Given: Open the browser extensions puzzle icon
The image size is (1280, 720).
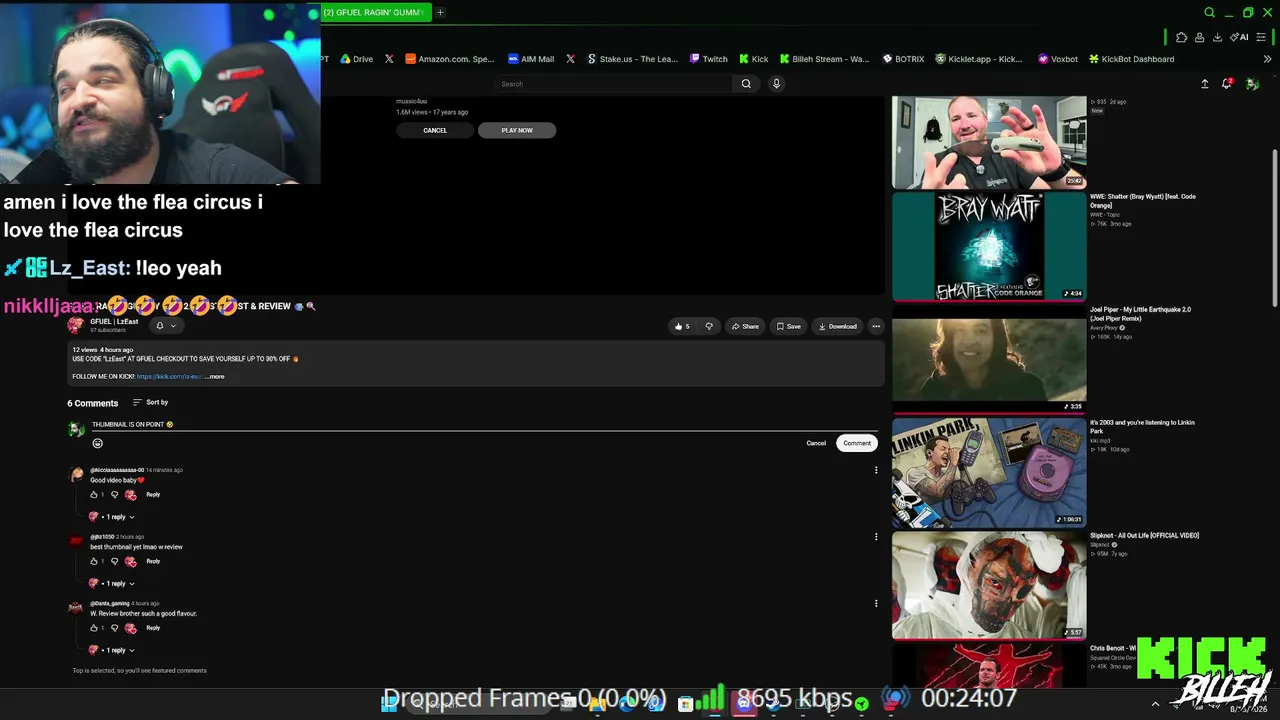Looking at the screenshot, I should click(1181, 37).
